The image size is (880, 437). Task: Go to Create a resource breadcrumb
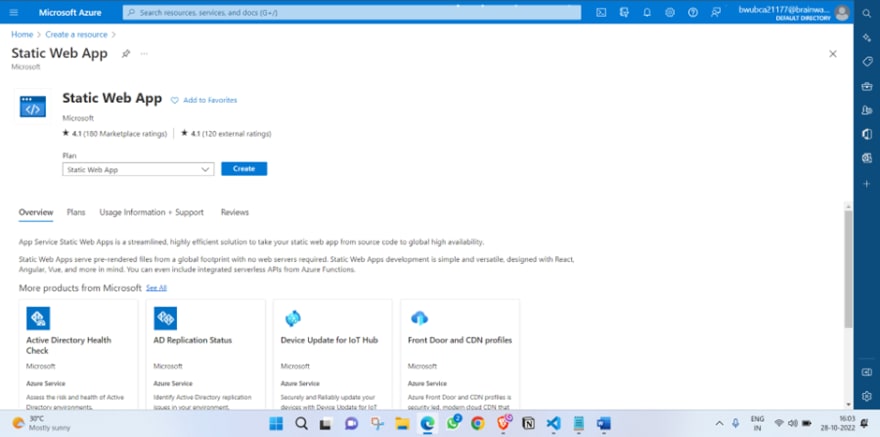76,34
